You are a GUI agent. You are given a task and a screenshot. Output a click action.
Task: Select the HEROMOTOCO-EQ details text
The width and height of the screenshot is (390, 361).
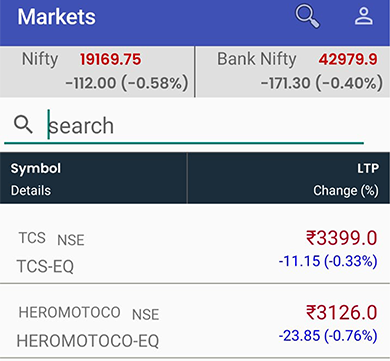pos(88,341)
